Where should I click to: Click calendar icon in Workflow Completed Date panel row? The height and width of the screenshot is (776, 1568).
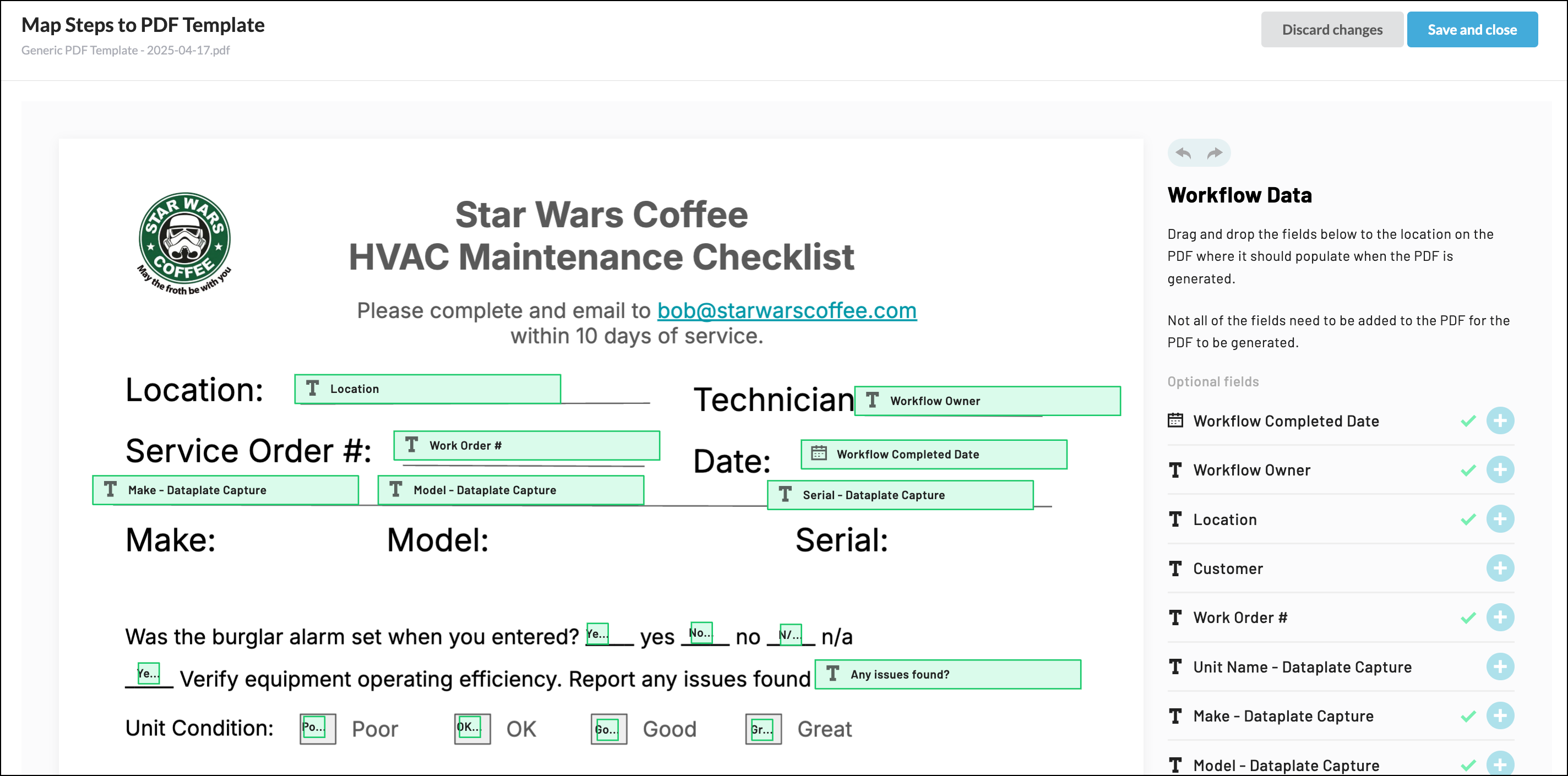pos(1175,420)
